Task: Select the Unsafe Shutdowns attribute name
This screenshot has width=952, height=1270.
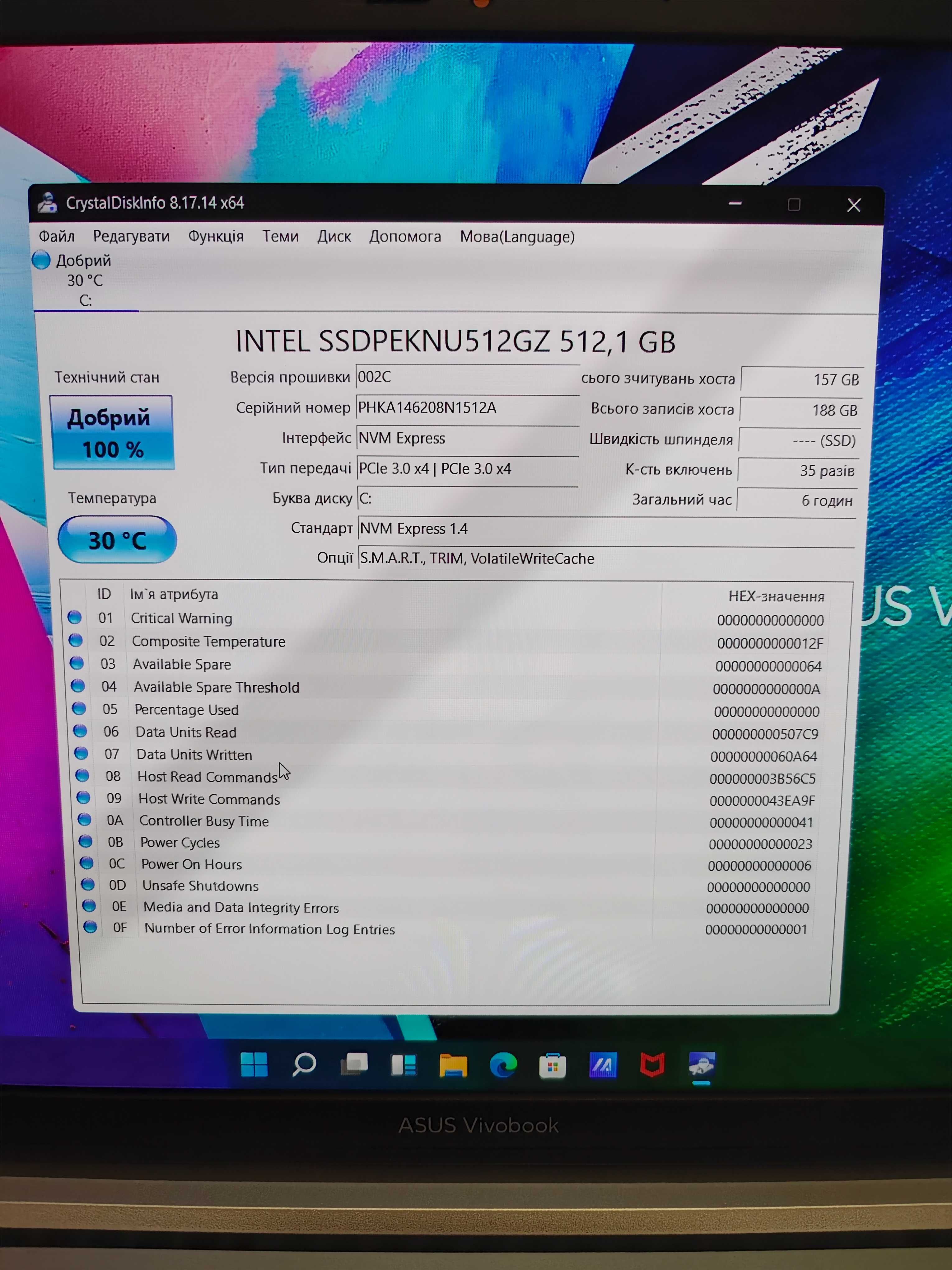Action: click(200, 885)
